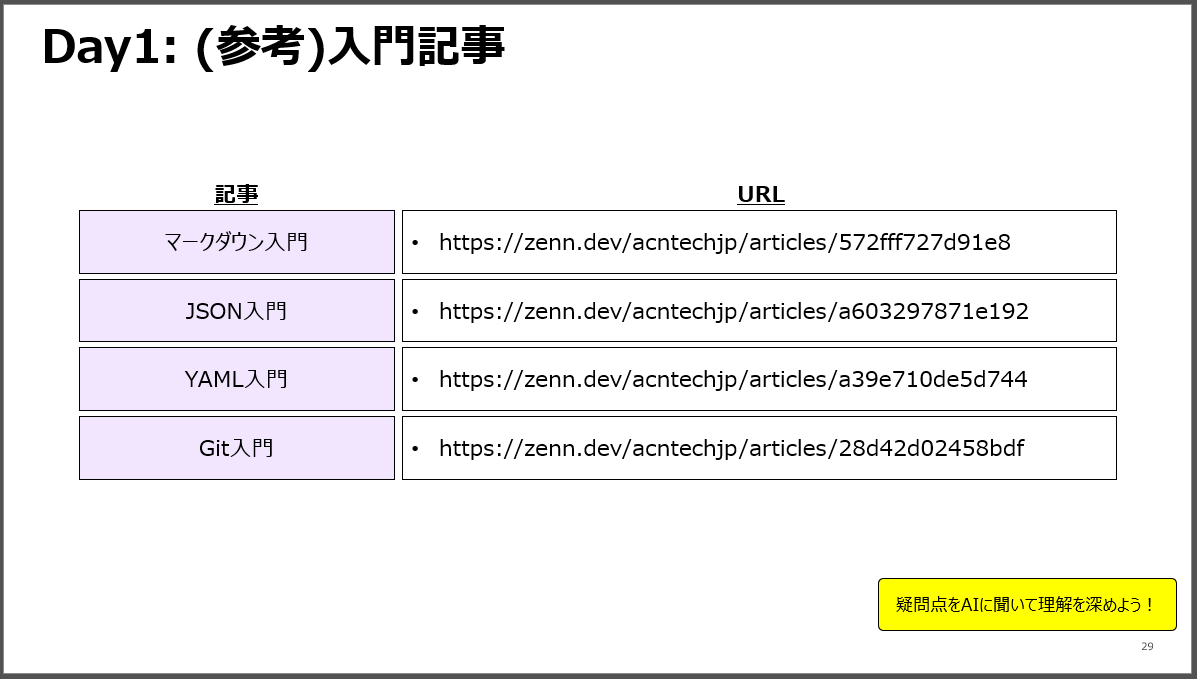The image size is (1197, 679).
Task: Open the article link ending in 572fff727d91e8
Action: point(724,243)
